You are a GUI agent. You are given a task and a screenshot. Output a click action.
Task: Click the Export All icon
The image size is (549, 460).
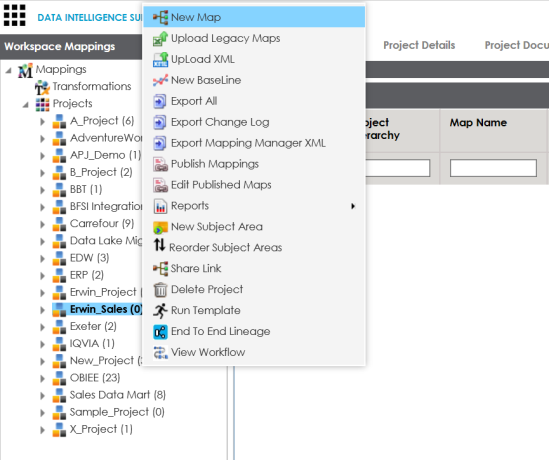point(160,101)
